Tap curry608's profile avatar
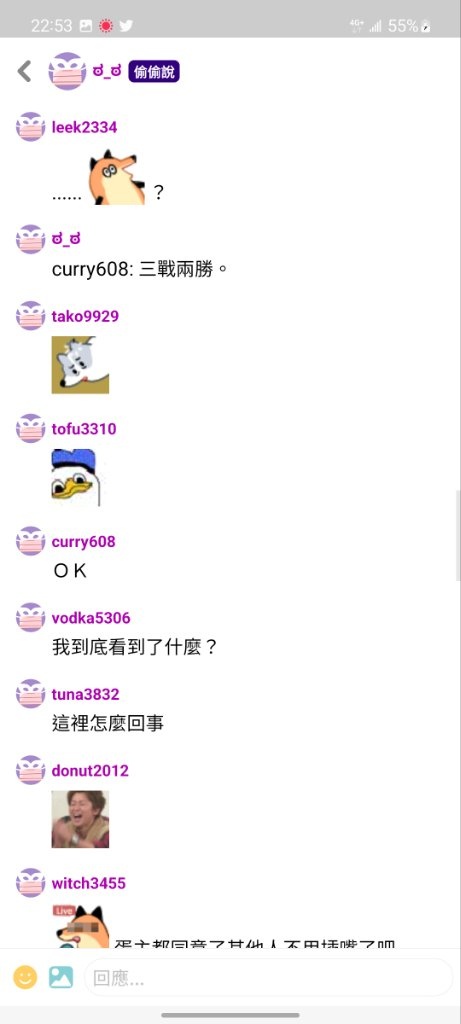The height and width of the screenshot is (1024, 461). 30,541
